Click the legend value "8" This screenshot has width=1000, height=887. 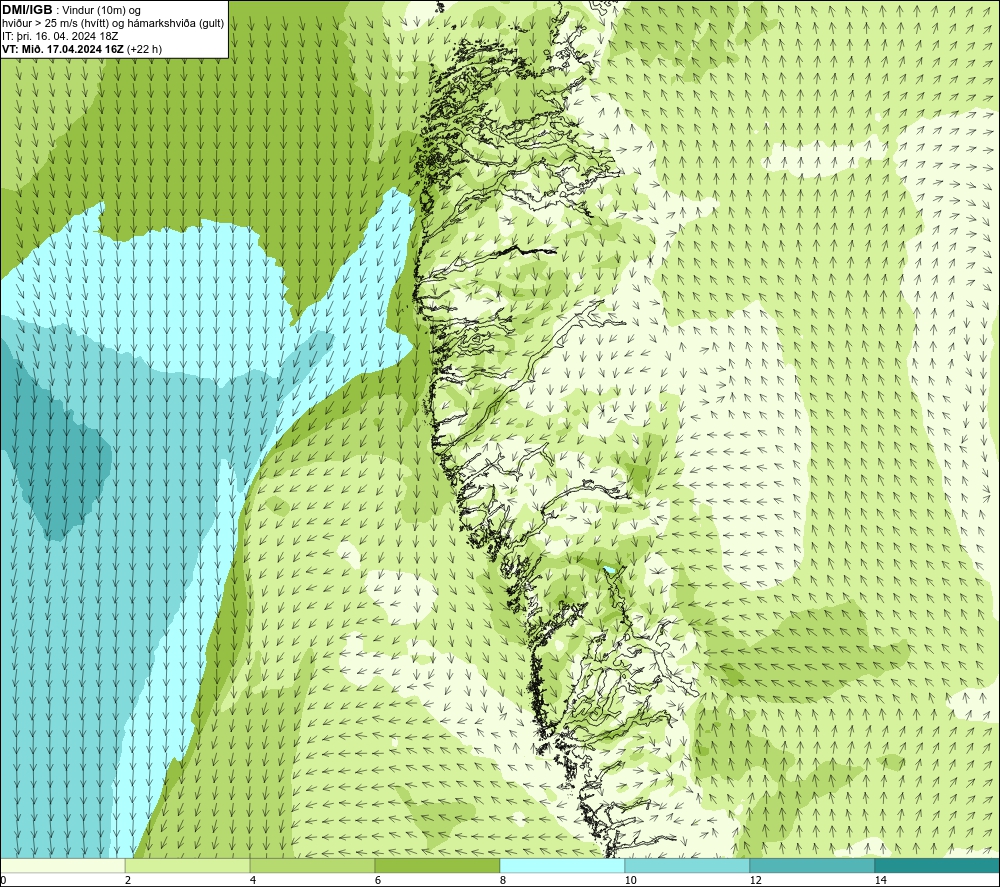coord(503,880)
